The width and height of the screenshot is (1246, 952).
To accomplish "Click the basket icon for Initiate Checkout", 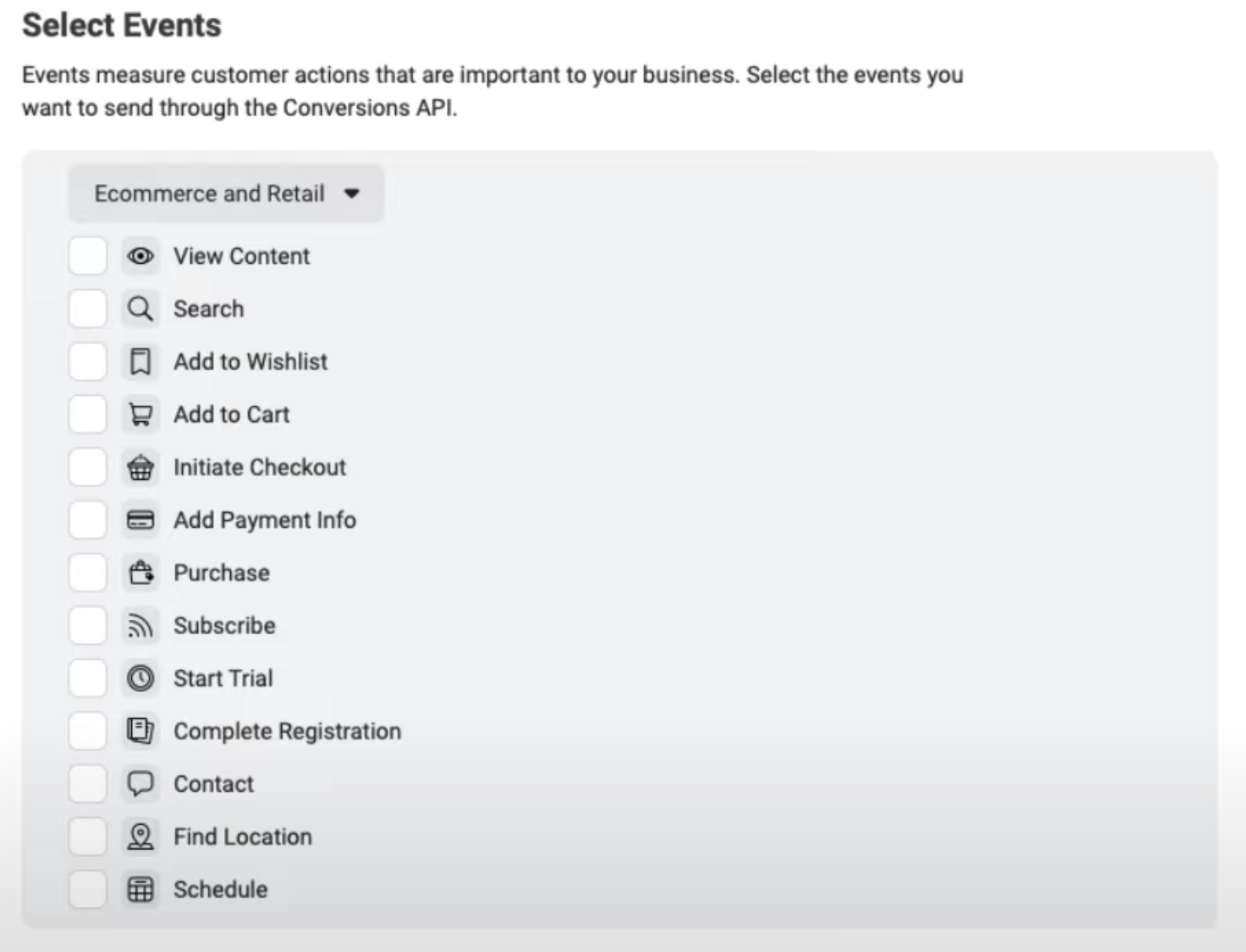I will (x=141, y=467).
